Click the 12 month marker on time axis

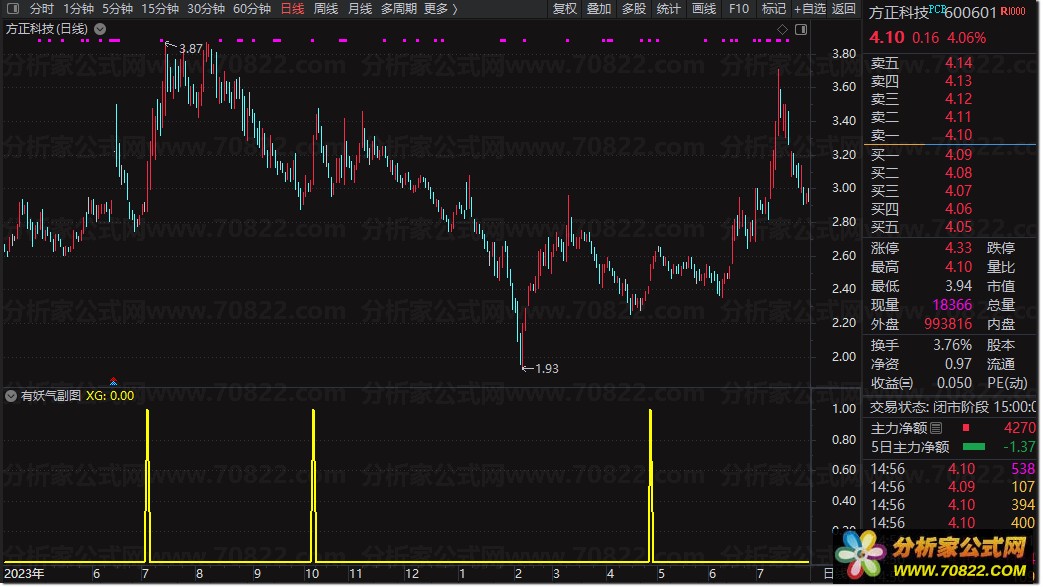pos(412,574)
